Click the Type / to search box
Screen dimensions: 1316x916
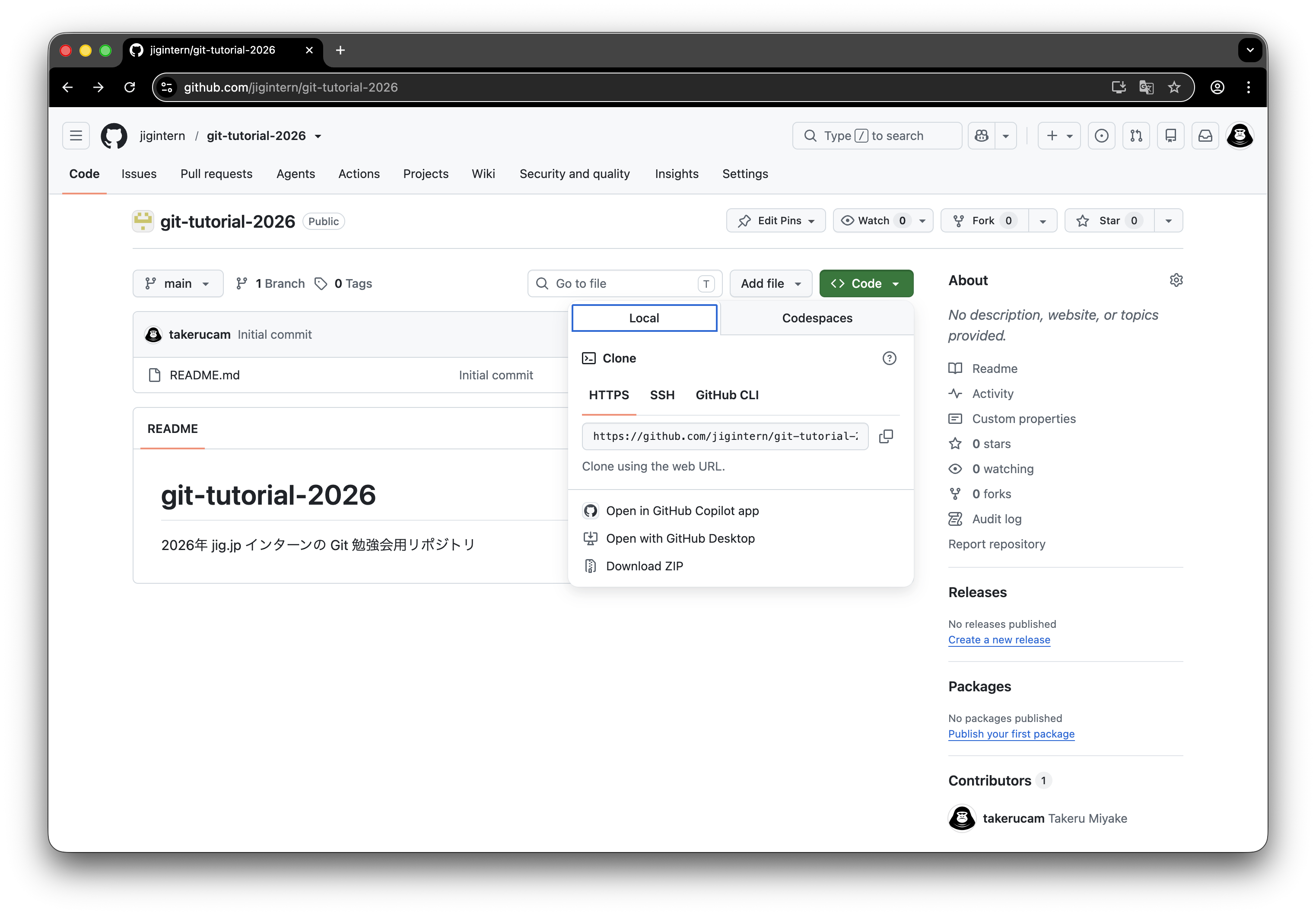pyautogui.click(x=877, y=136)
